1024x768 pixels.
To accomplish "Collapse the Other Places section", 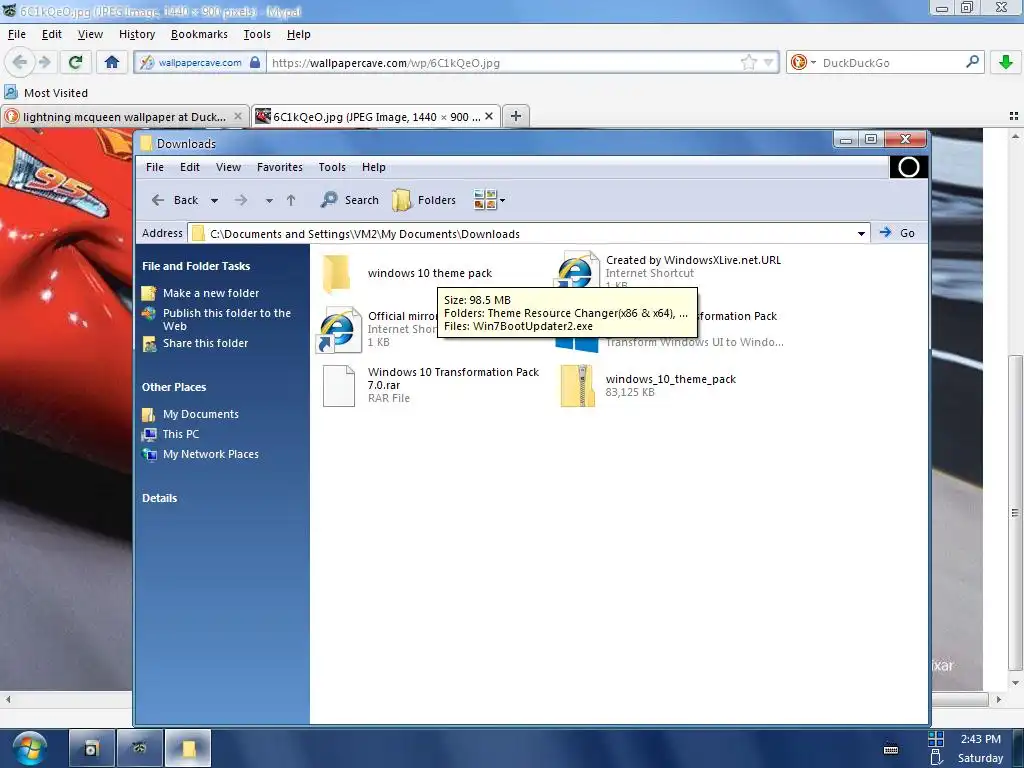I will click(x=174, y=387).
